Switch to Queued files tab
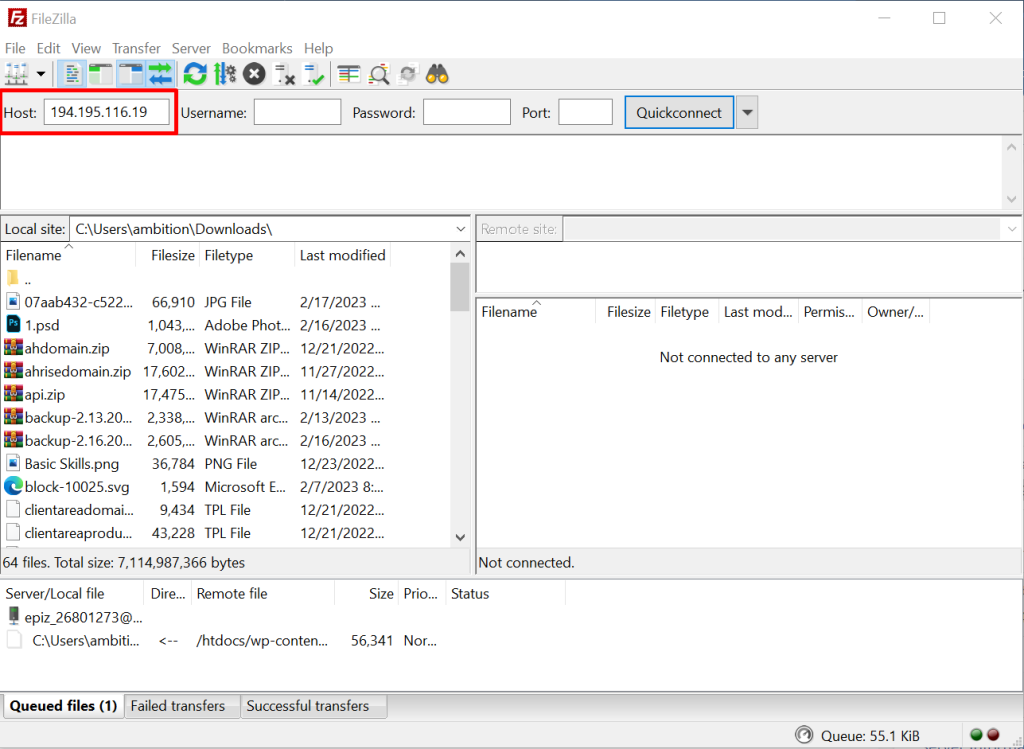Viewport: 1024px width, 749px height. [63, 706]
